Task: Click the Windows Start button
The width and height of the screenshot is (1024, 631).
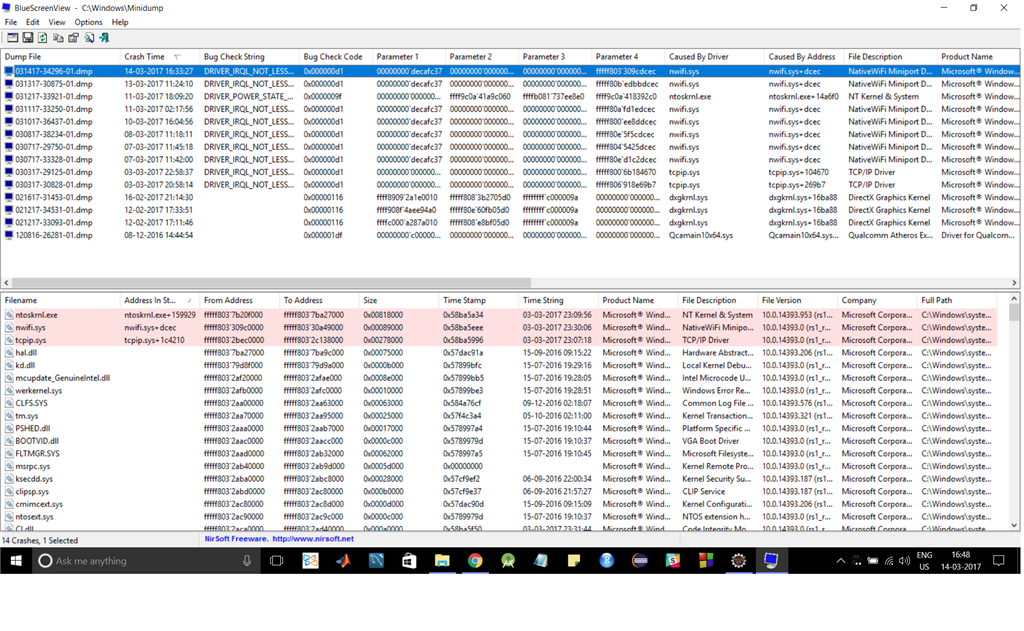Action: pyautogui.click(x=16, y=560)
